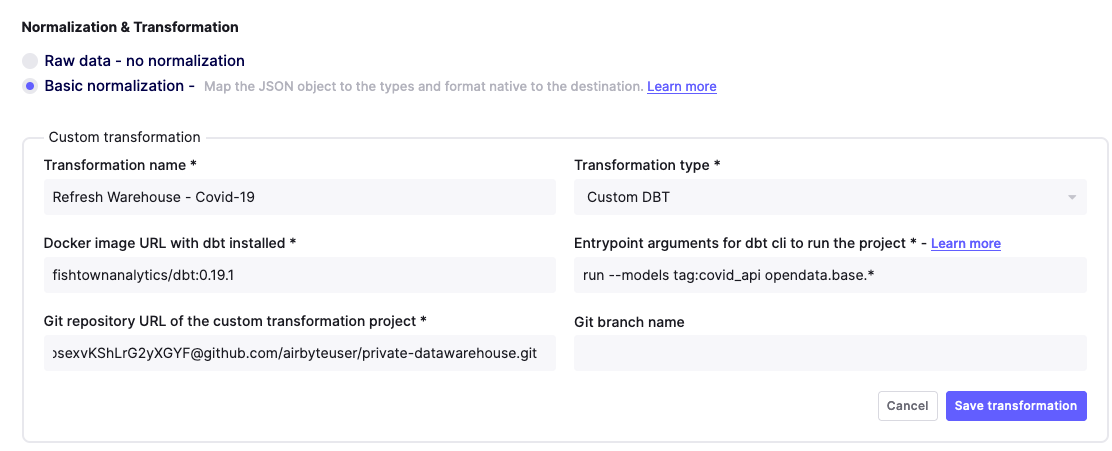
Task: Click the 'Git branch name' field label
Action: point(629,322)
